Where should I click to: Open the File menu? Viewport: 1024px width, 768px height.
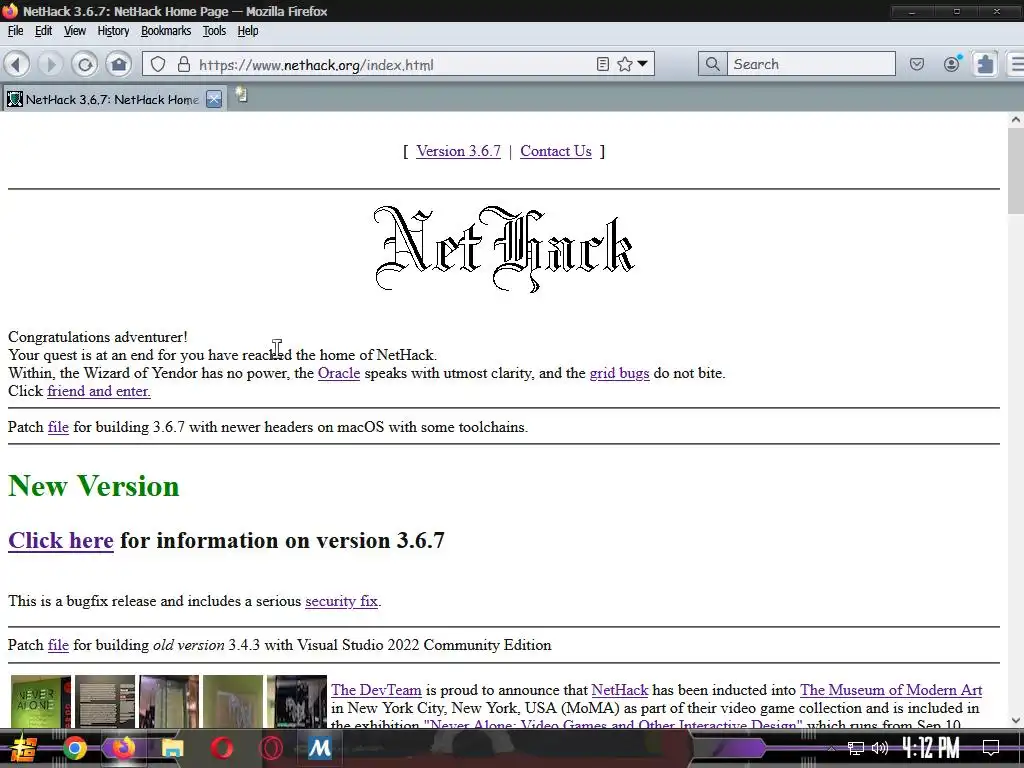15,31
